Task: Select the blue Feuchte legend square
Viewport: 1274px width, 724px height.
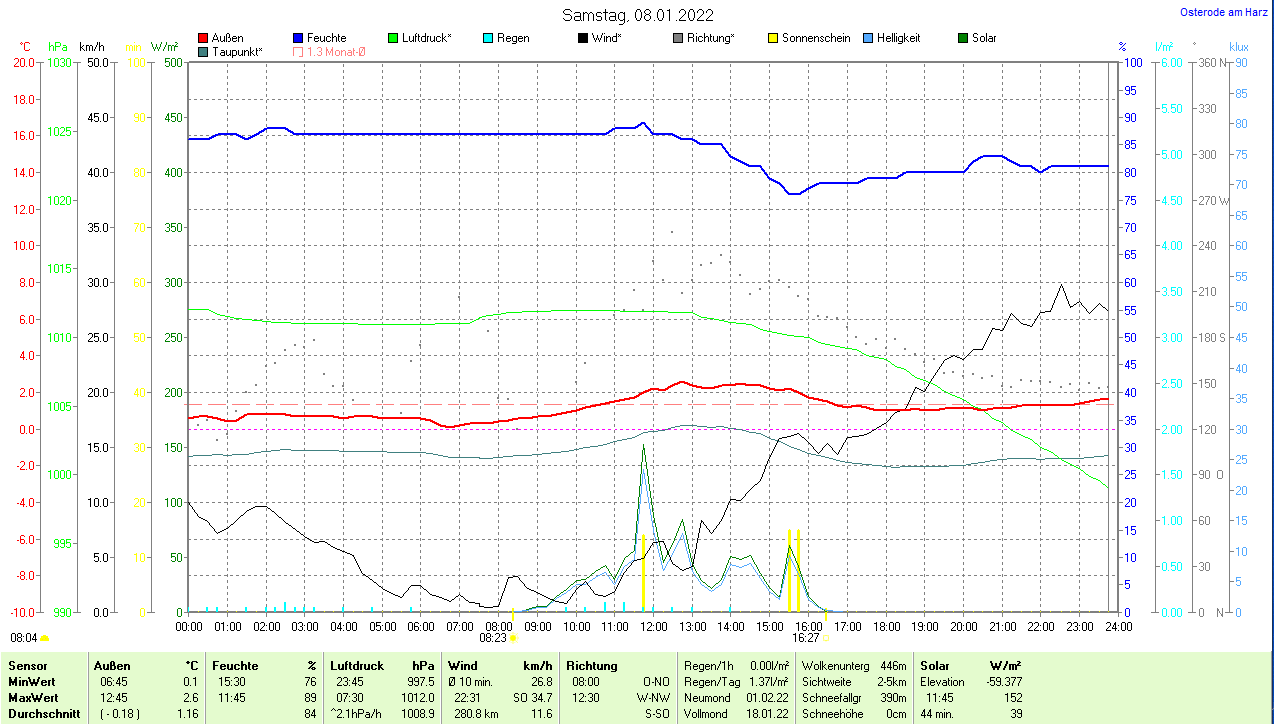Action: click(x=298, y=38)
